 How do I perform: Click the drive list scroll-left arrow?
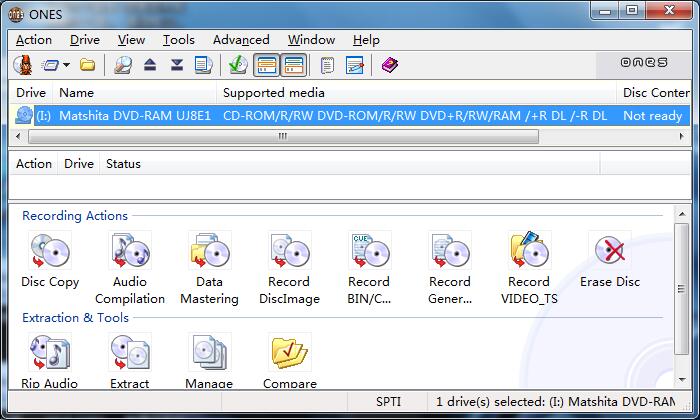[18, 136]
